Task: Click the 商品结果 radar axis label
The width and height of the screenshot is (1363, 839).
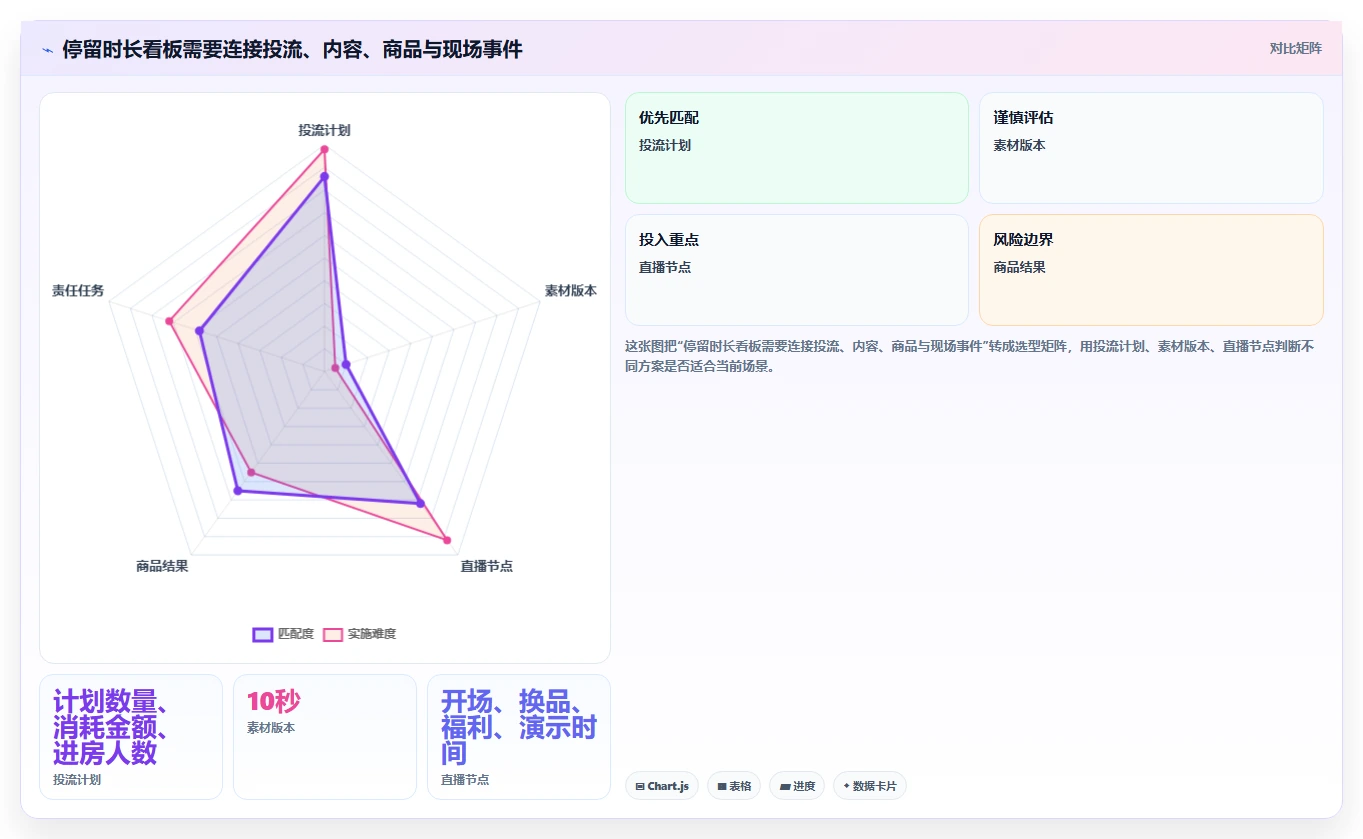Action: (162, 566)
